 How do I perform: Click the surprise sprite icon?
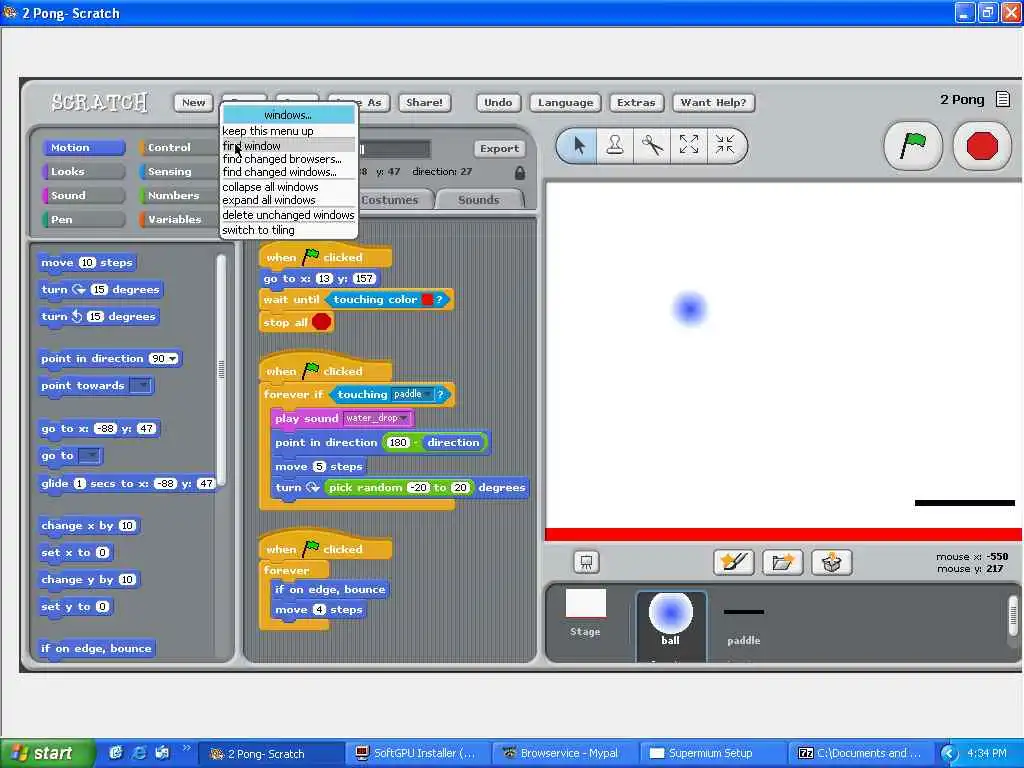point(831,562)
